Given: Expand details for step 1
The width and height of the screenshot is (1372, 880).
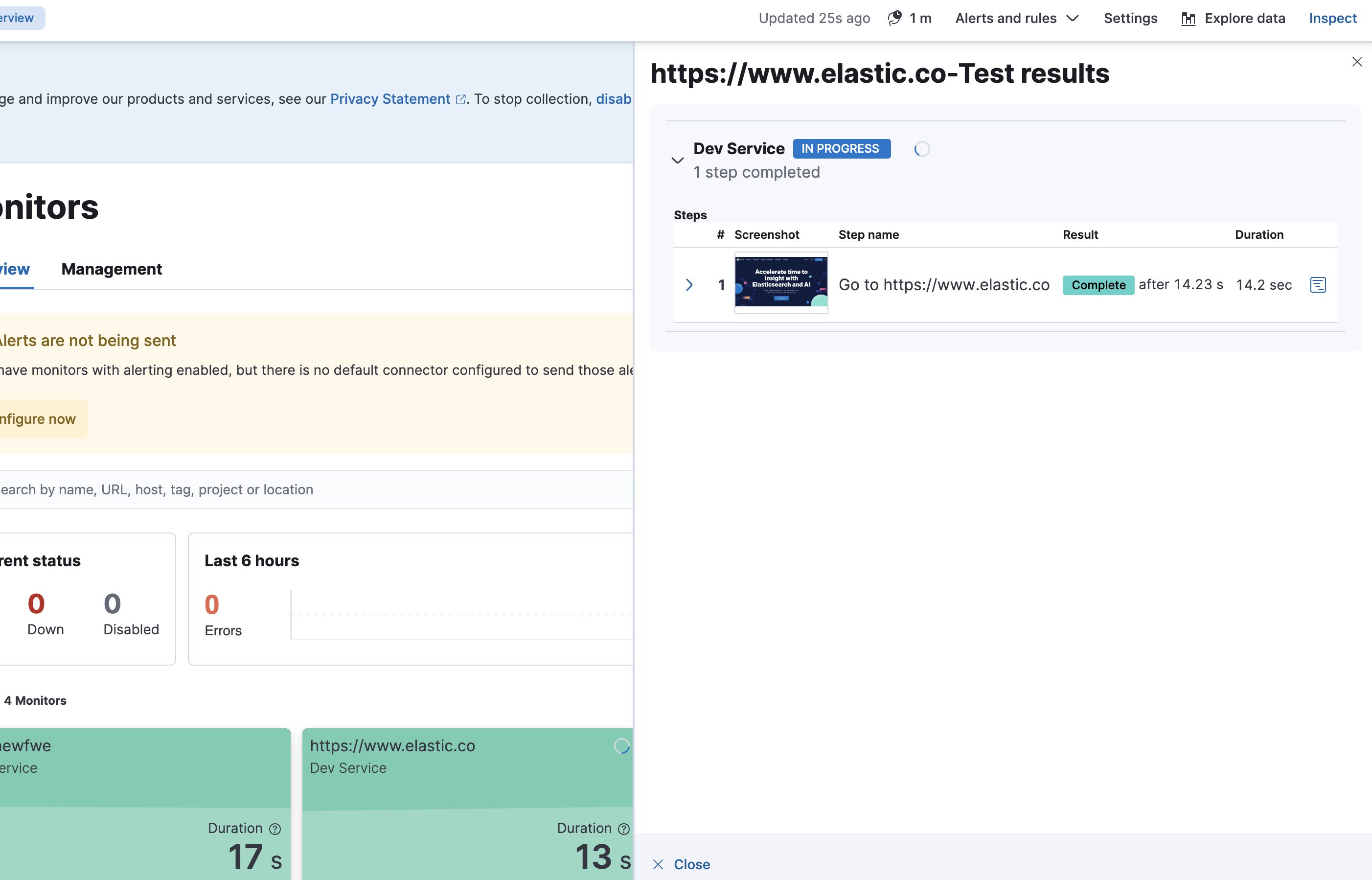Looking at the screenshot, I should [x=689, y=284].
